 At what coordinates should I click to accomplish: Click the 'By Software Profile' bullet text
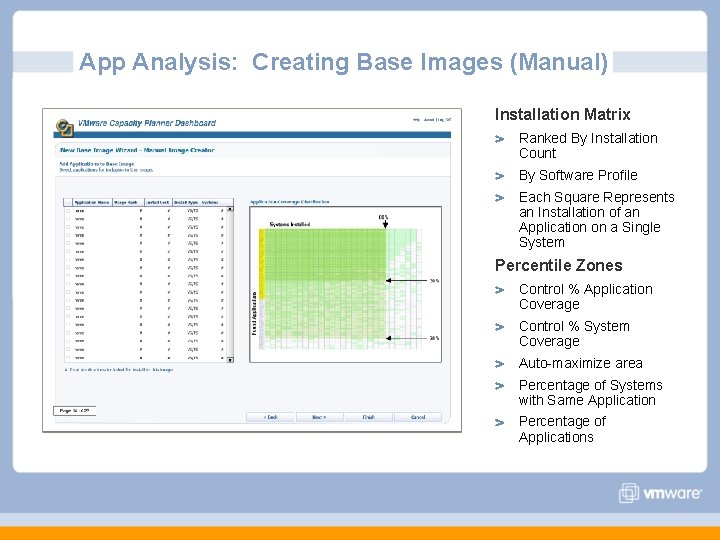[x=578, y=175]
